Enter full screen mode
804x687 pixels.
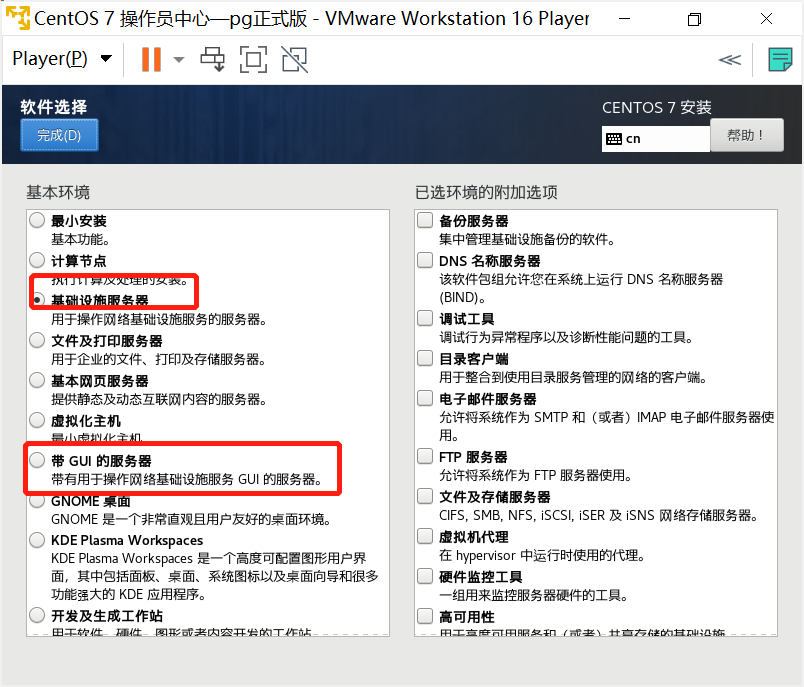[x=253, y=59]
